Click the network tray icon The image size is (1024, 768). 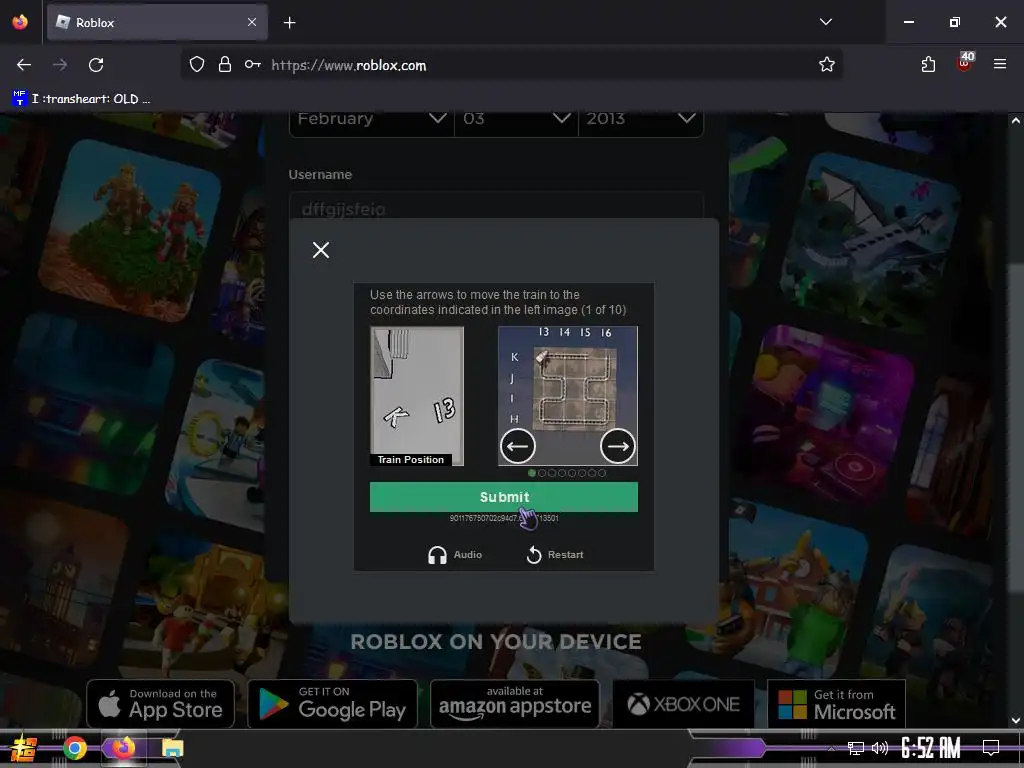click(x=855, y=748)
